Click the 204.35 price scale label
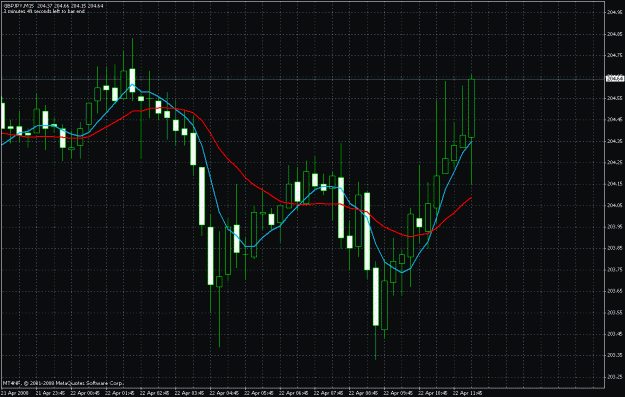The image size is (625, 397). click(615, 141)
